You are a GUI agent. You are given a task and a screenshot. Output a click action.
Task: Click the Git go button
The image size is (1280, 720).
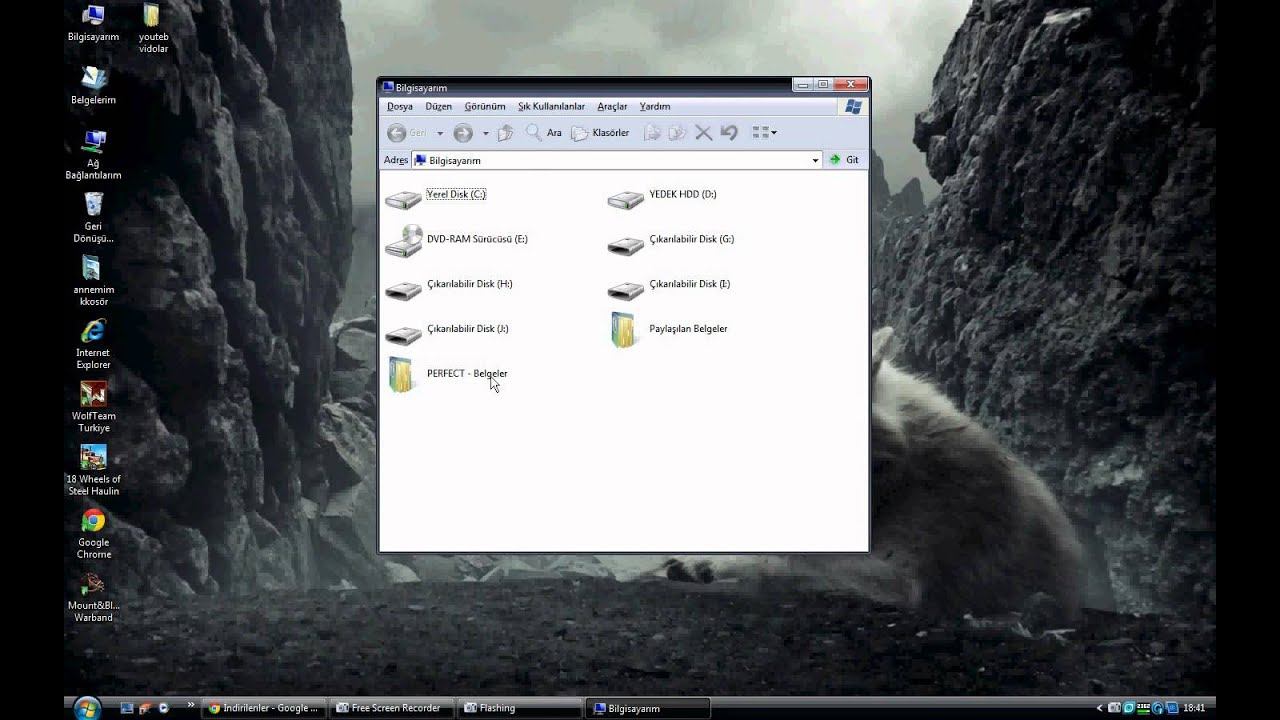point(844,160)
